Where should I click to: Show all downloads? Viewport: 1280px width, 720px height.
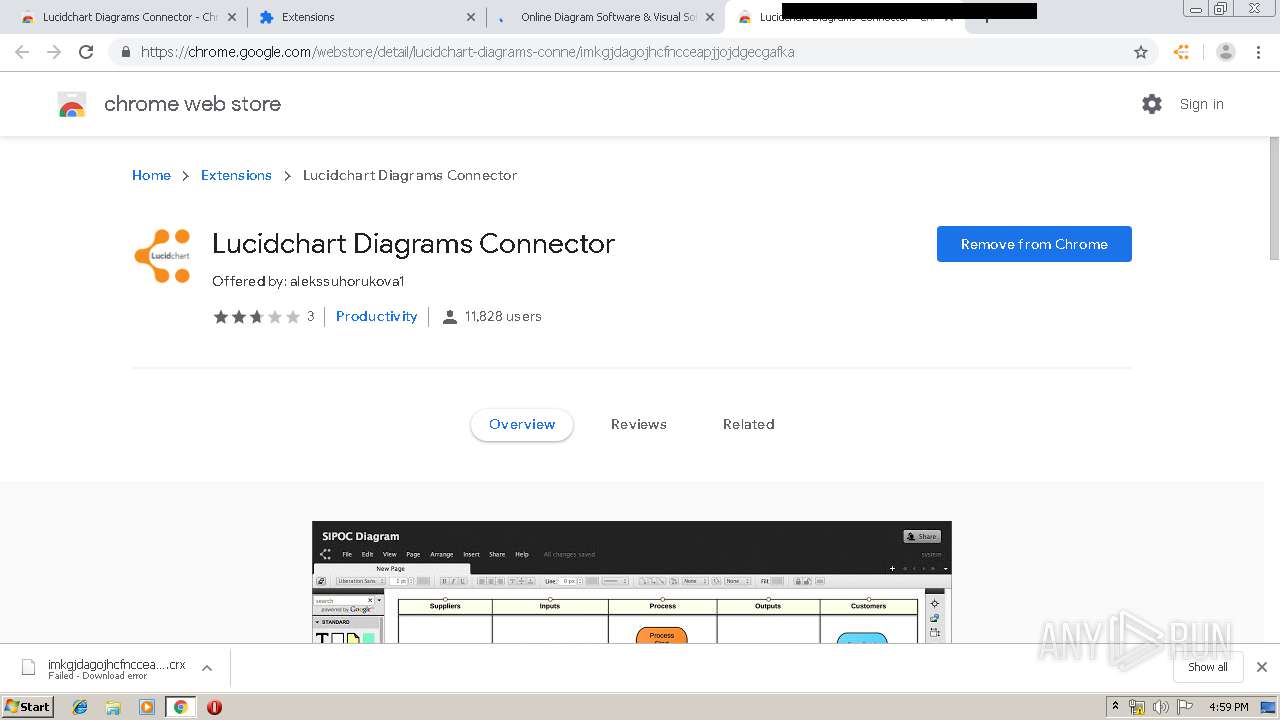click(1208, 667)
